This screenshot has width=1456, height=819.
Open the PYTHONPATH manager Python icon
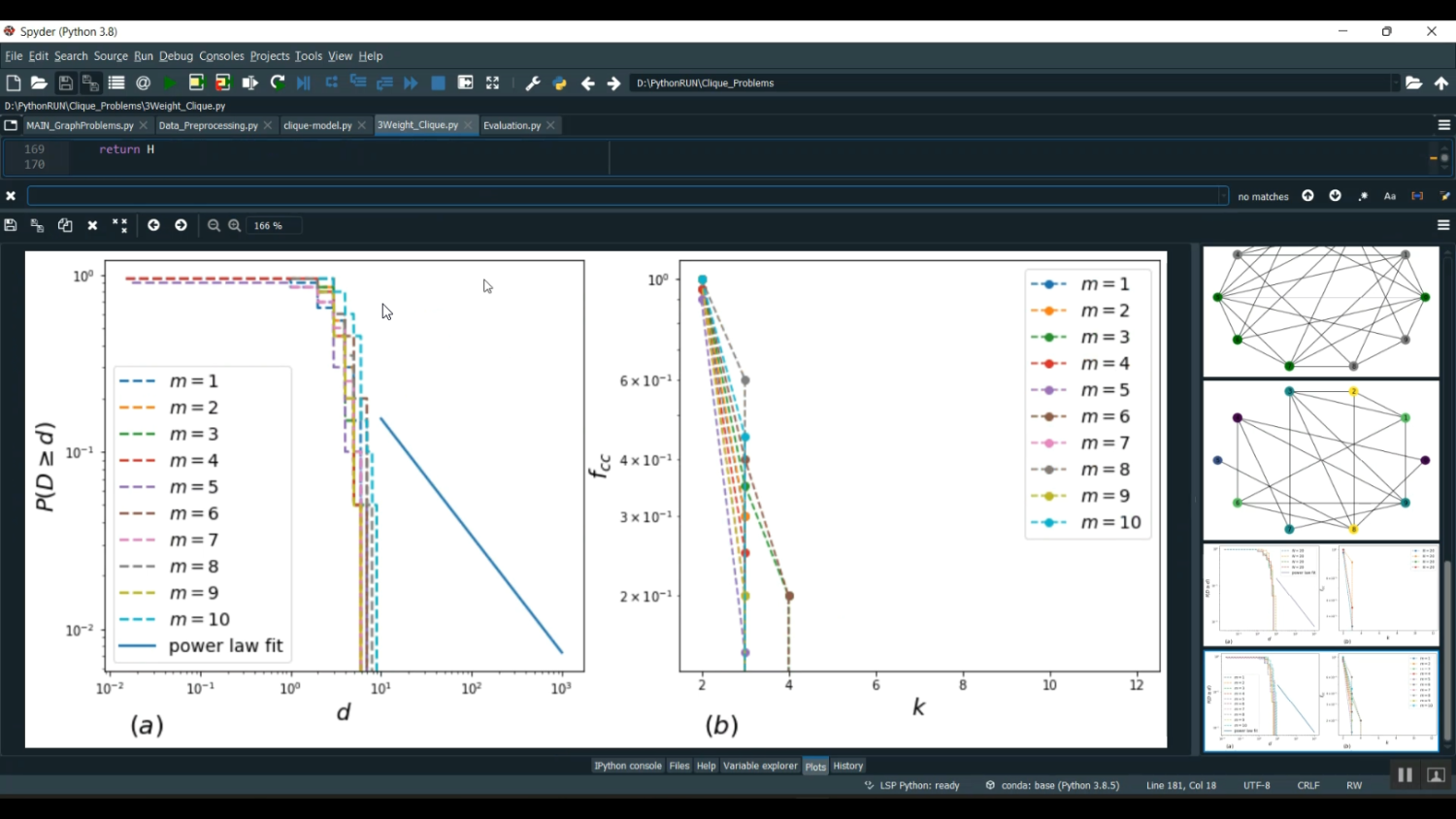click(560, 83)
